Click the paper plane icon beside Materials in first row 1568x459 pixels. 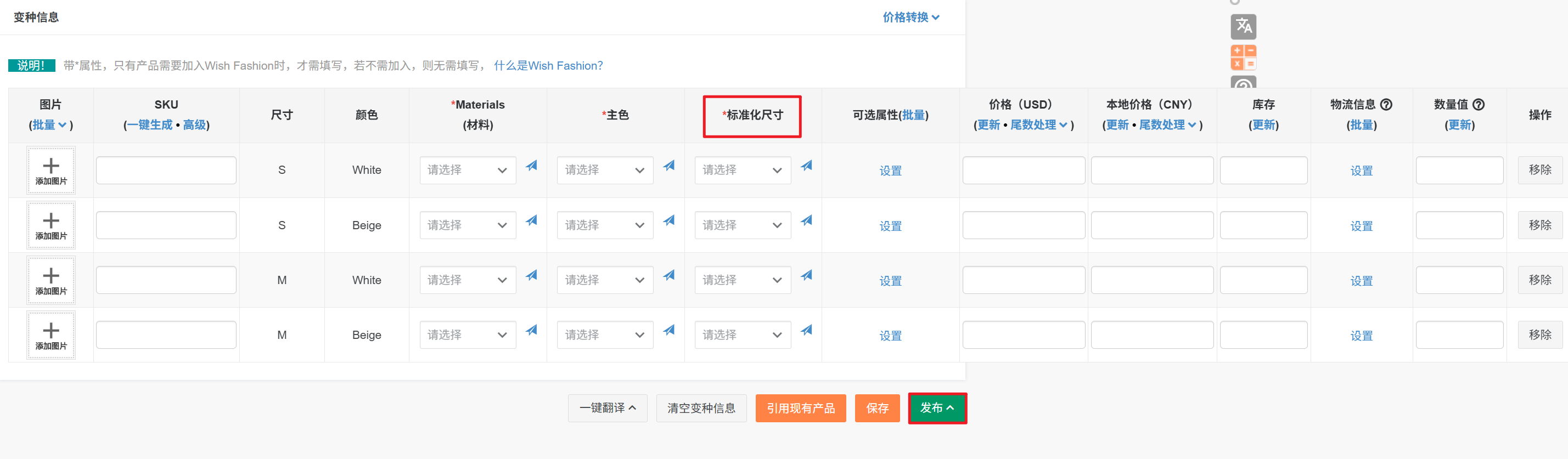pyautogui.click(x=531, y=166)
